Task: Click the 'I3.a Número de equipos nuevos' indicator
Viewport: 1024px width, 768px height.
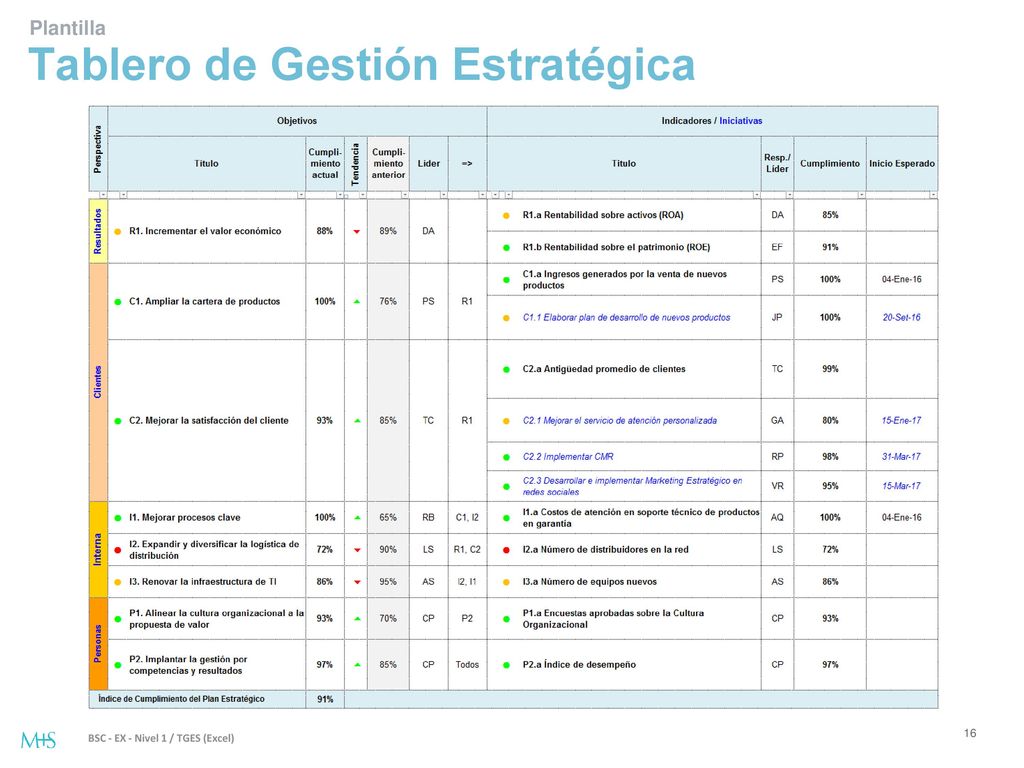Action: tap(590, 582)
